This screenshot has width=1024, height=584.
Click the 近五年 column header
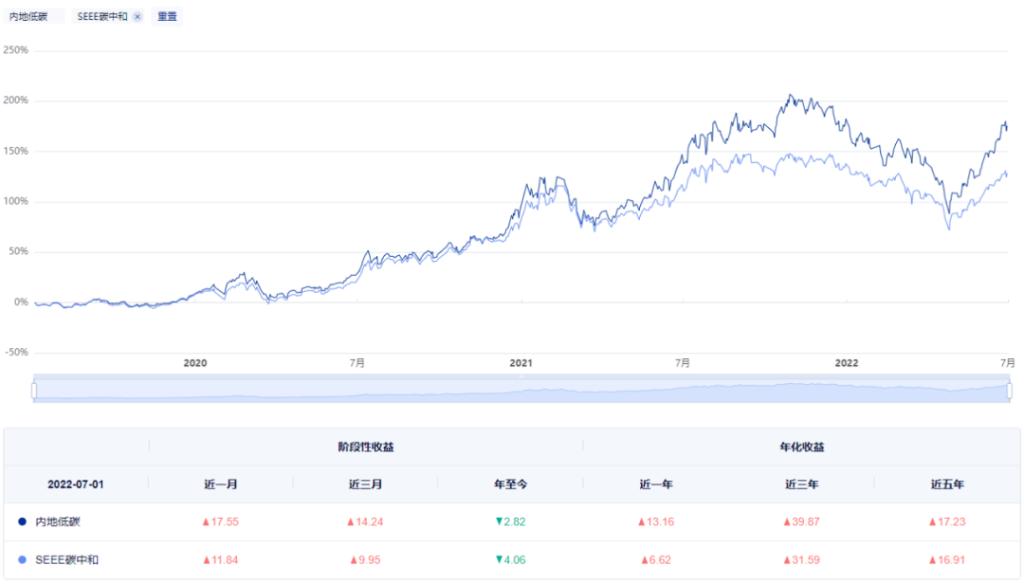pos(946,484)
